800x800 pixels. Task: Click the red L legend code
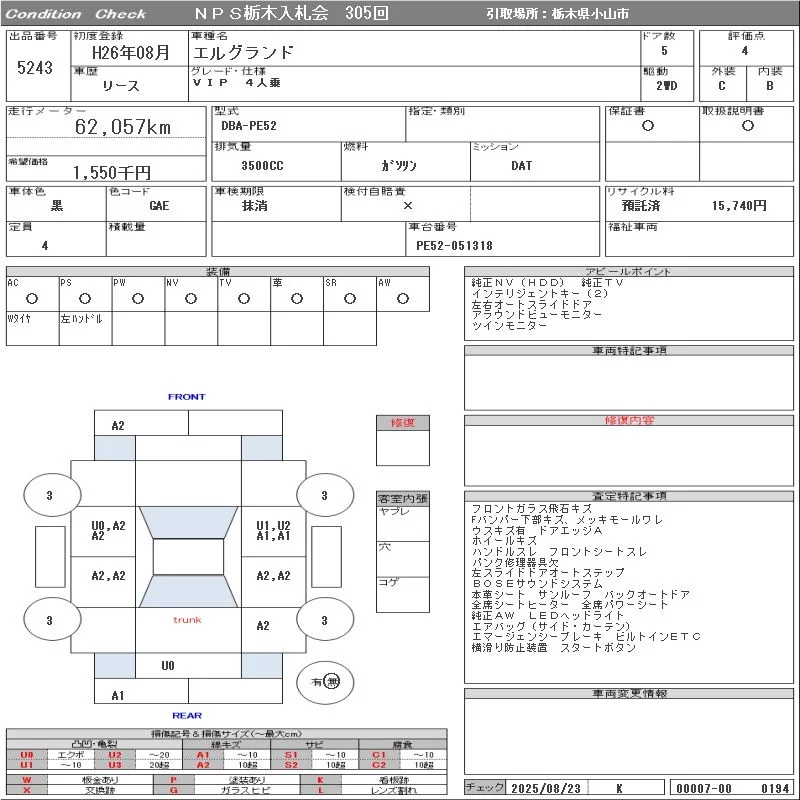click(320, 790)
